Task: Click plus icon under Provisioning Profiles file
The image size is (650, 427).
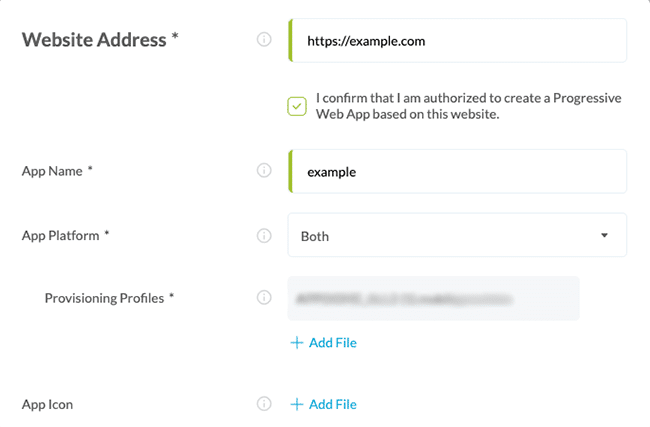Action: pos(296,343)
